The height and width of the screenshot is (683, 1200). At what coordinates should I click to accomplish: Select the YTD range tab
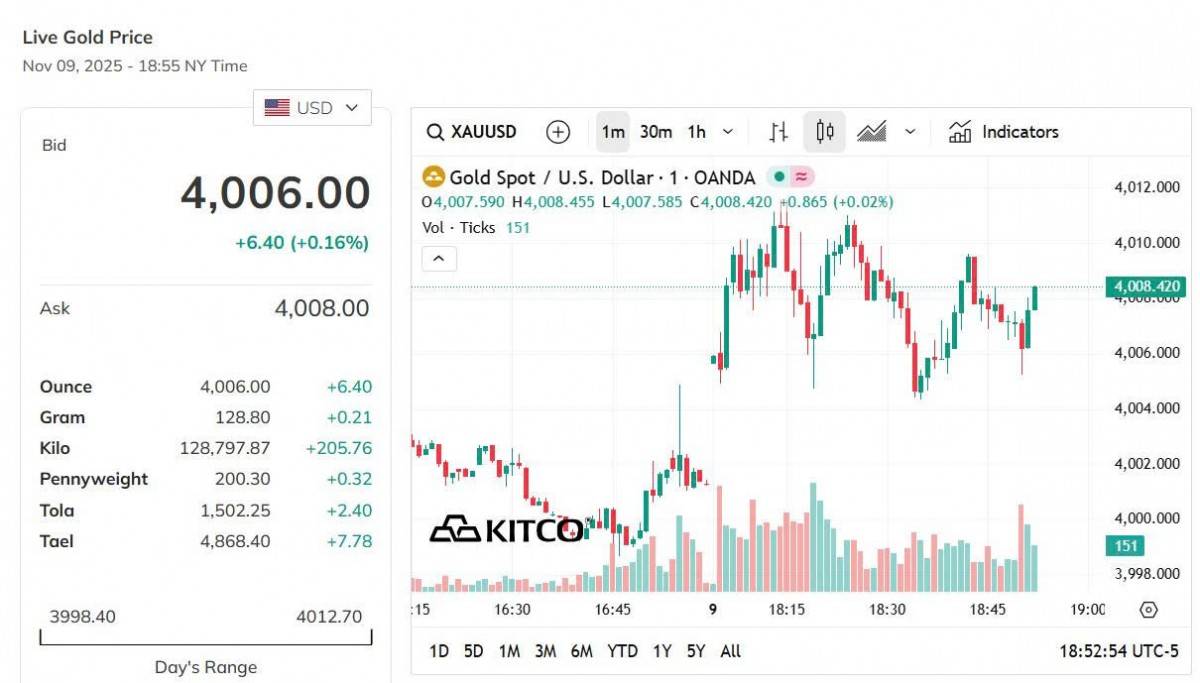[624, 651]
